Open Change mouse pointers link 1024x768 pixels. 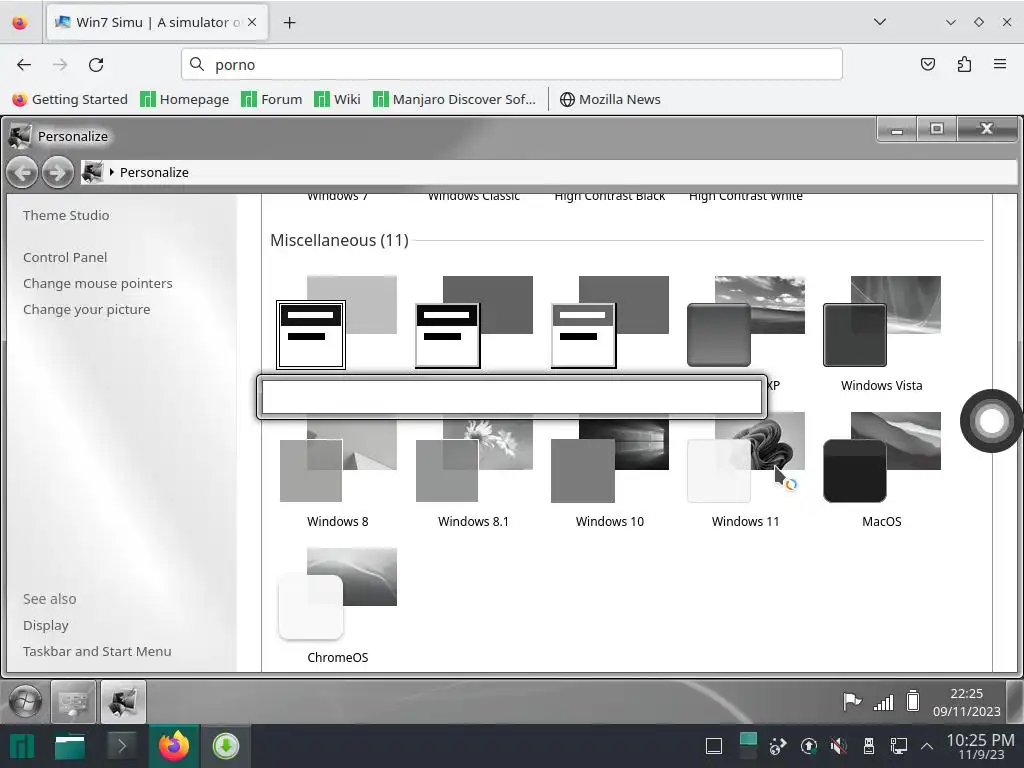click(97, 283)
